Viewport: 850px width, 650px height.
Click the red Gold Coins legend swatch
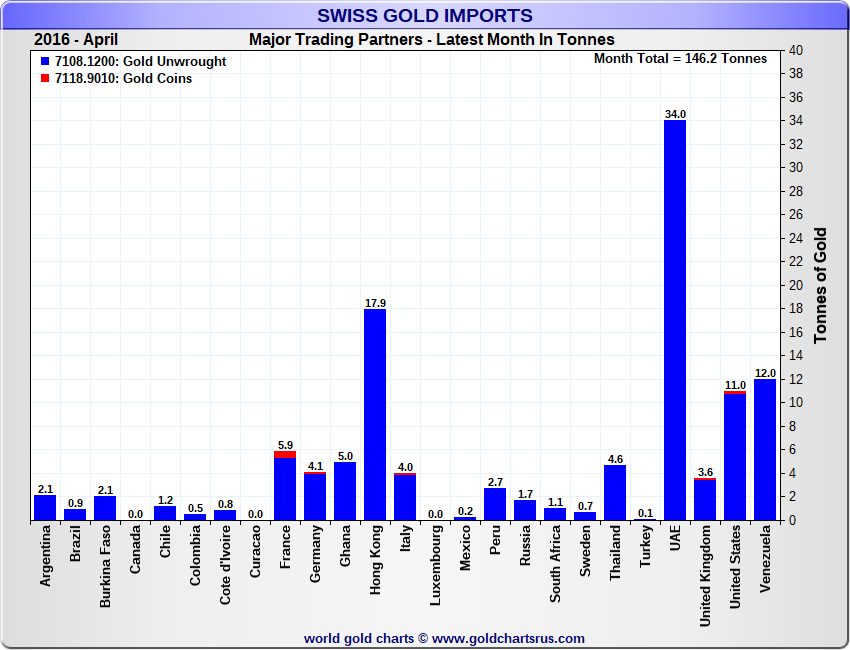pos(45,79)
